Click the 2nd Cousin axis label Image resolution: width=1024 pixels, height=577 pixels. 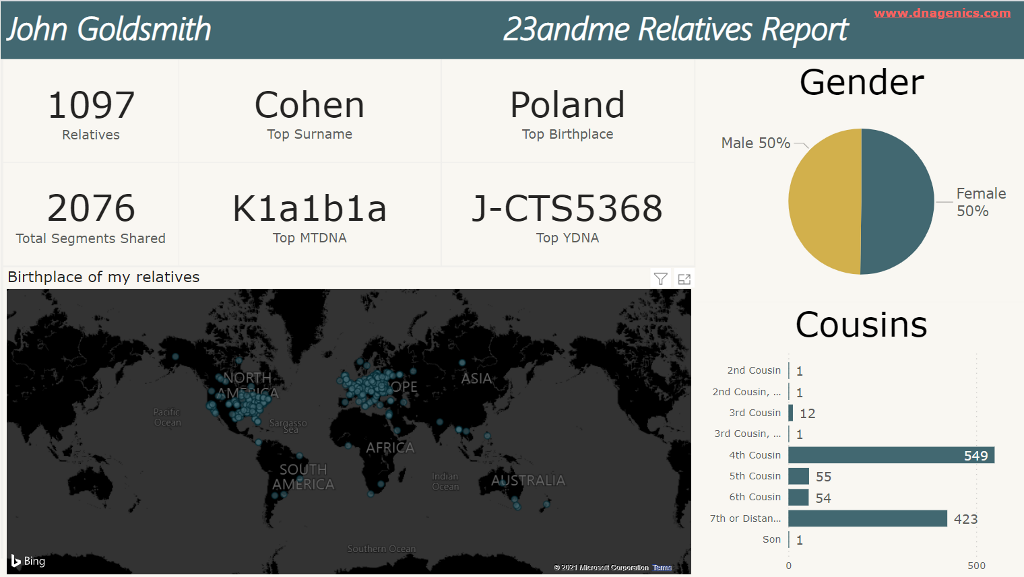click(x=754, y=370)
